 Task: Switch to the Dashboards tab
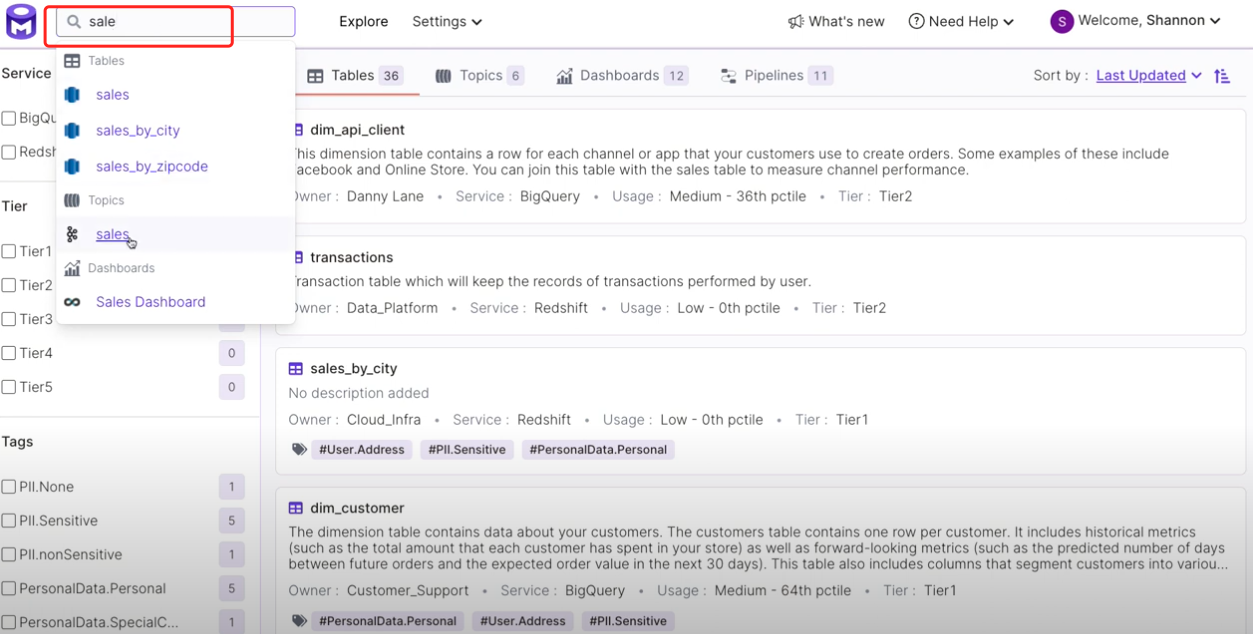tap(621, 76)
